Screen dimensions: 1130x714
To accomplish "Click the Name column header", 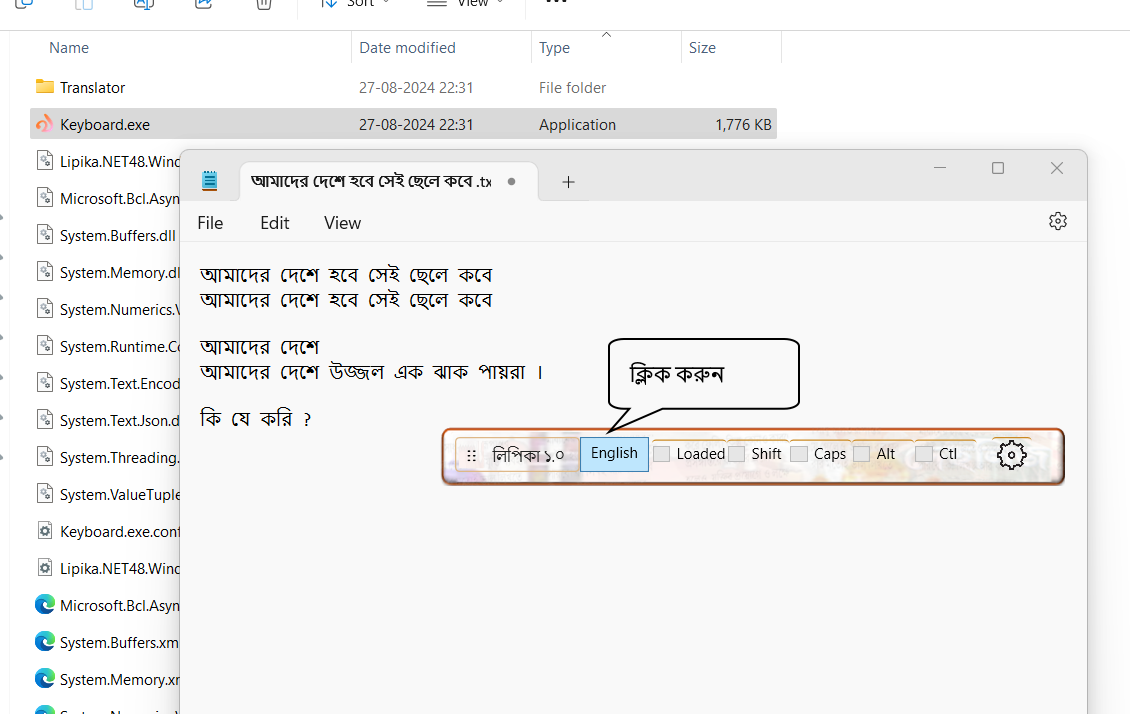I will click(69, 48).
